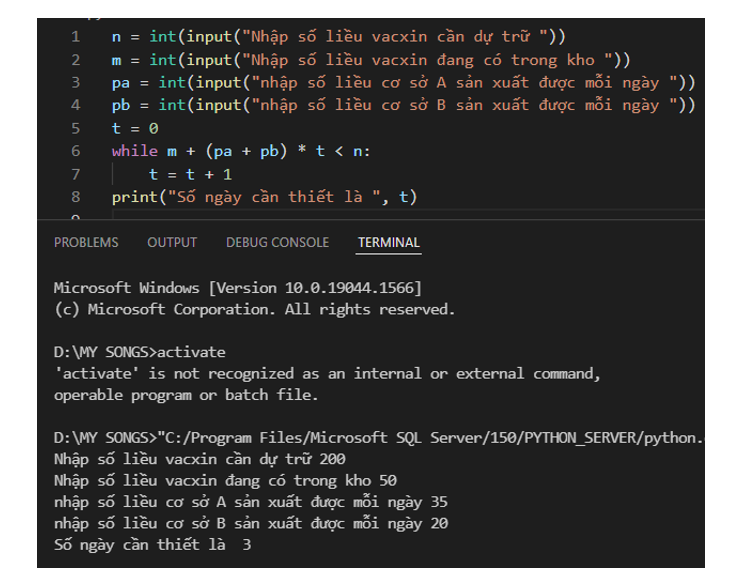Click the PYTHON_SERVER/python command line
729x579 pixels.
click(x=379, y=438)
